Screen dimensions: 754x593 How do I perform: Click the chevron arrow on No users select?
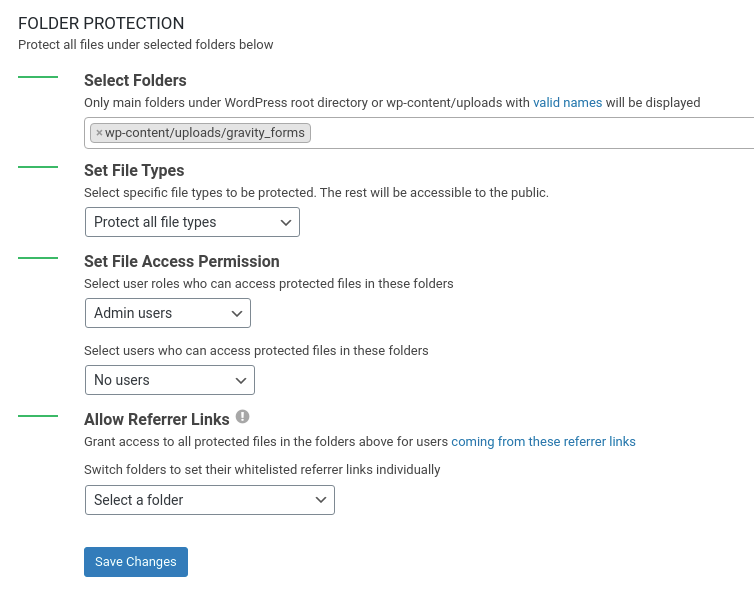(241, 380)
